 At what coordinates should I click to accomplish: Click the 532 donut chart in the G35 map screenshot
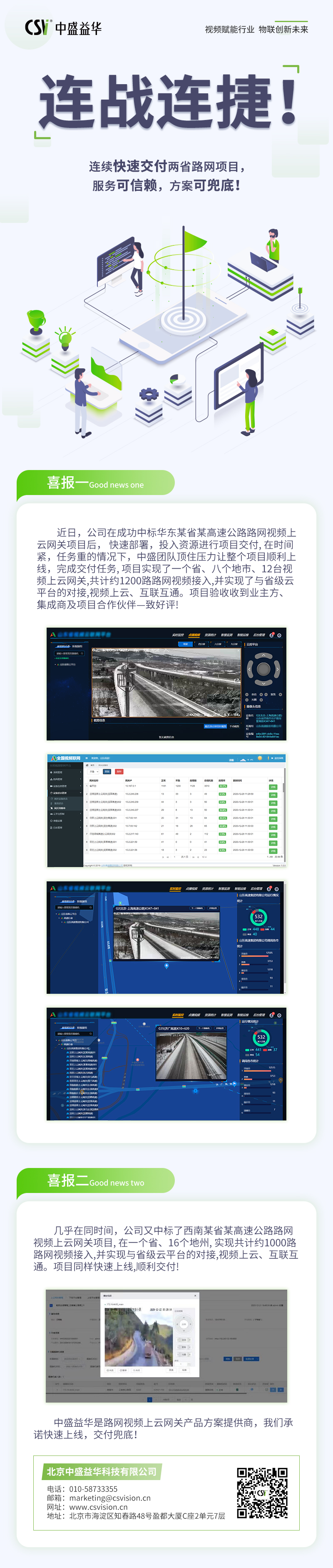(x=261, y=1037)
